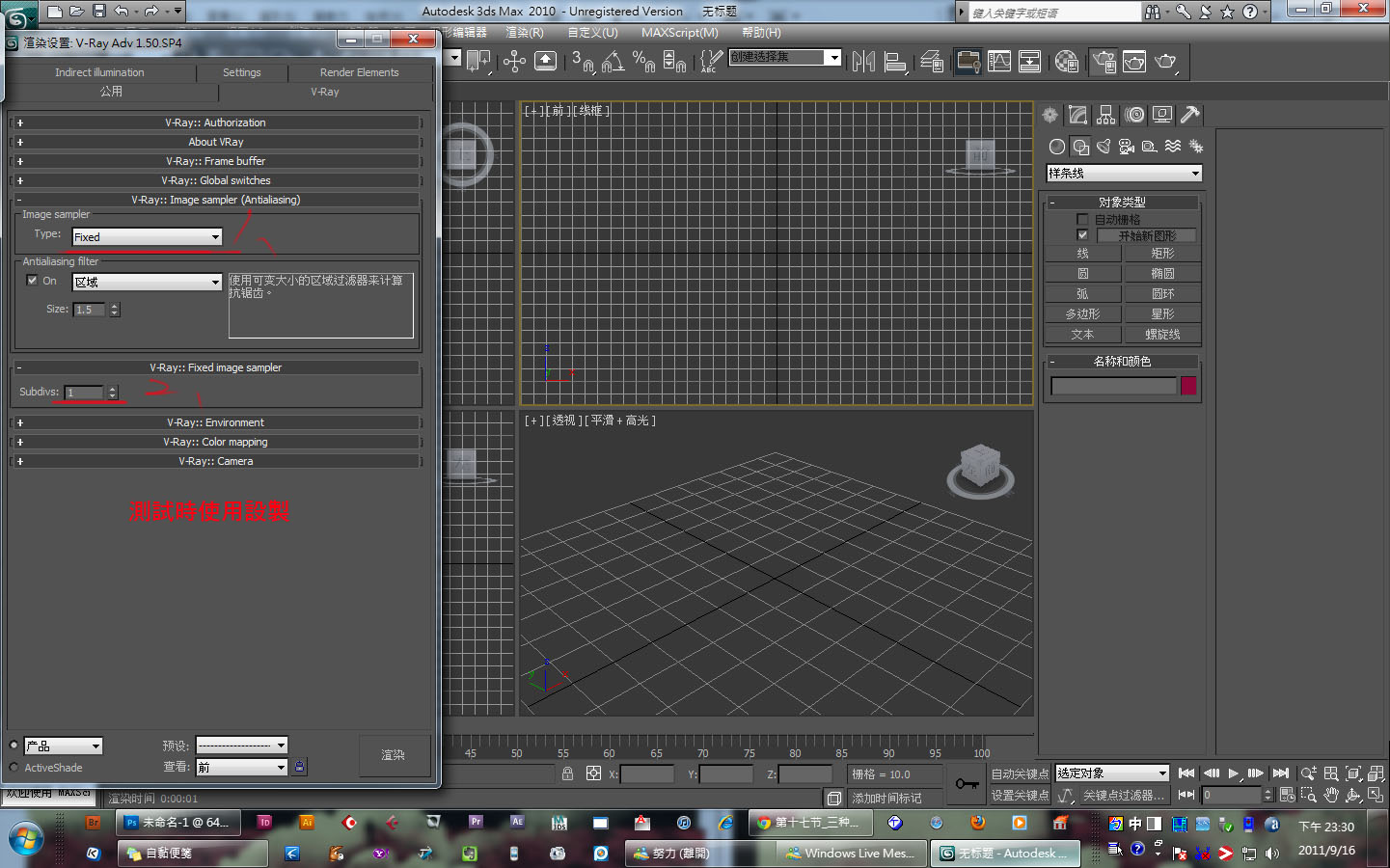
Task: Click Edit Named Selection Sets icon
Action: [x=711, y=62]
